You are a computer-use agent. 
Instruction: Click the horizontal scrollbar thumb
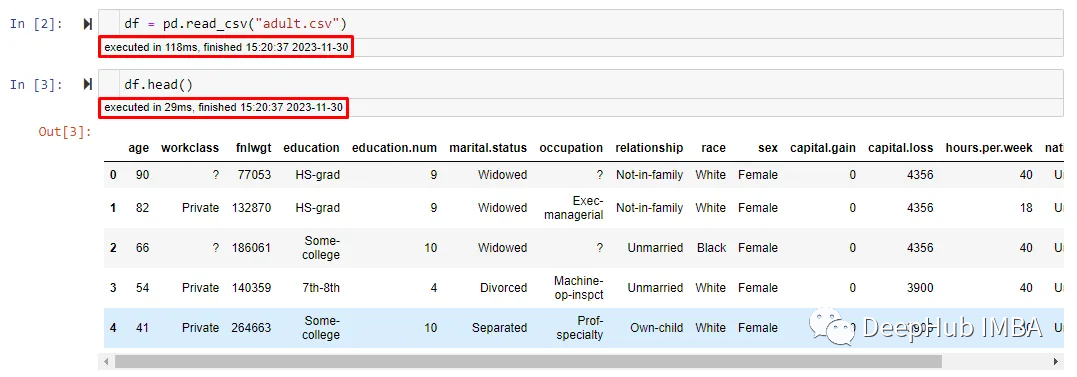click(528, 361)
